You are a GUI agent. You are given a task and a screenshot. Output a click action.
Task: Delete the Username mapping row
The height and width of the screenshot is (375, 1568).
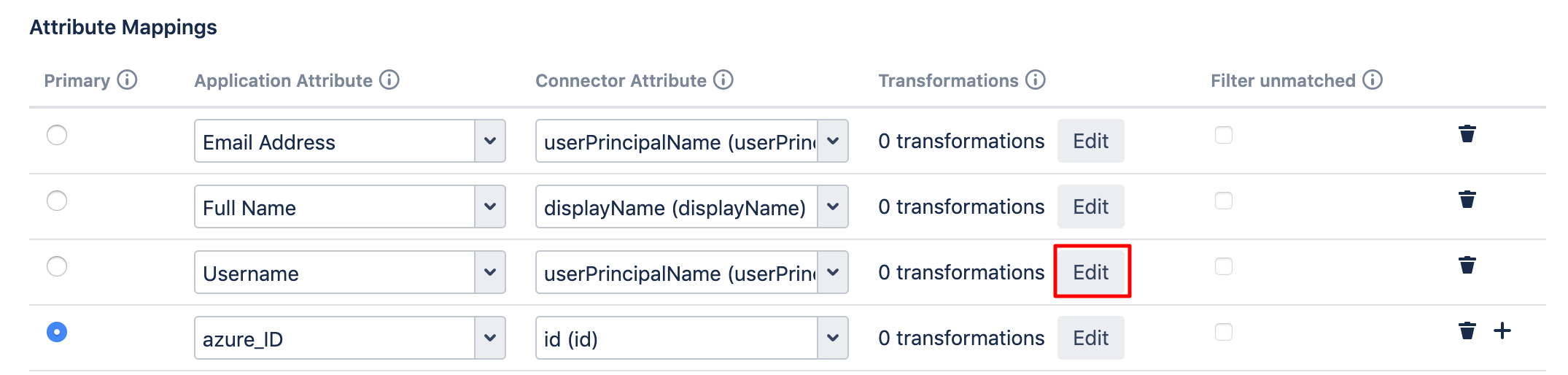tap(1467, 265)
